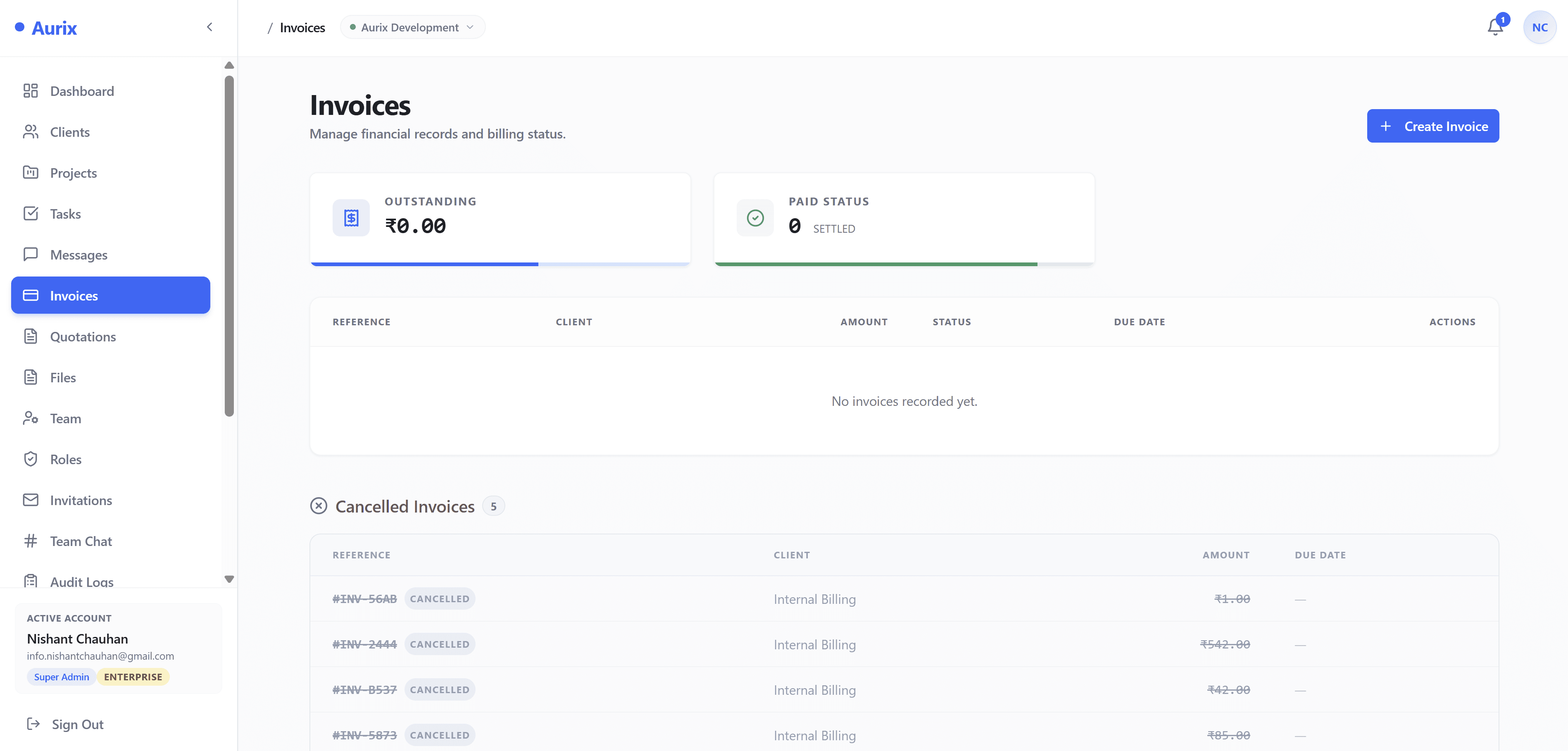Click the Outstanding receipt icon

[351, 217]
